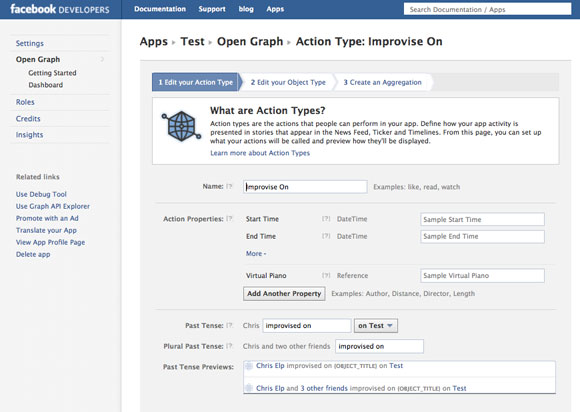Go to the blog in top navigation
This screenshot has height=412, width=580.
pyautogui.click(x=246, y=9)
